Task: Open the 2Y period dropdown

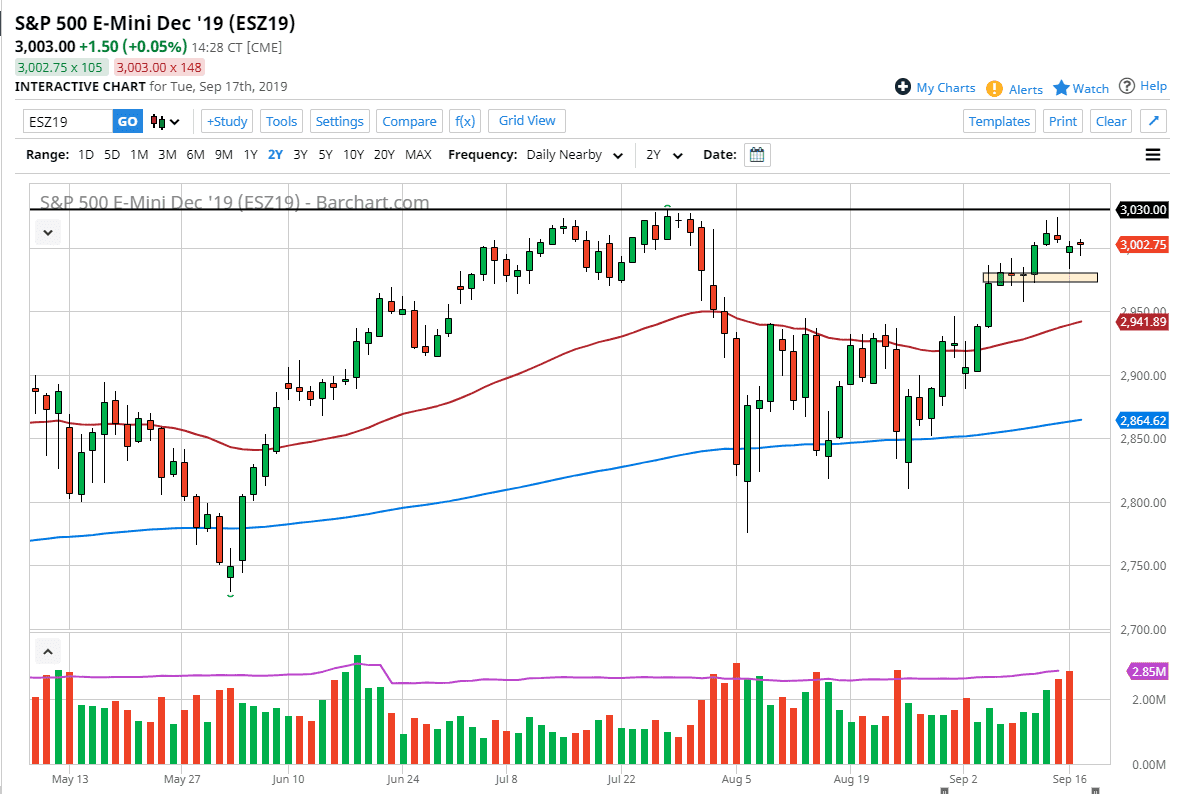Action: click(x=665, y=156)
